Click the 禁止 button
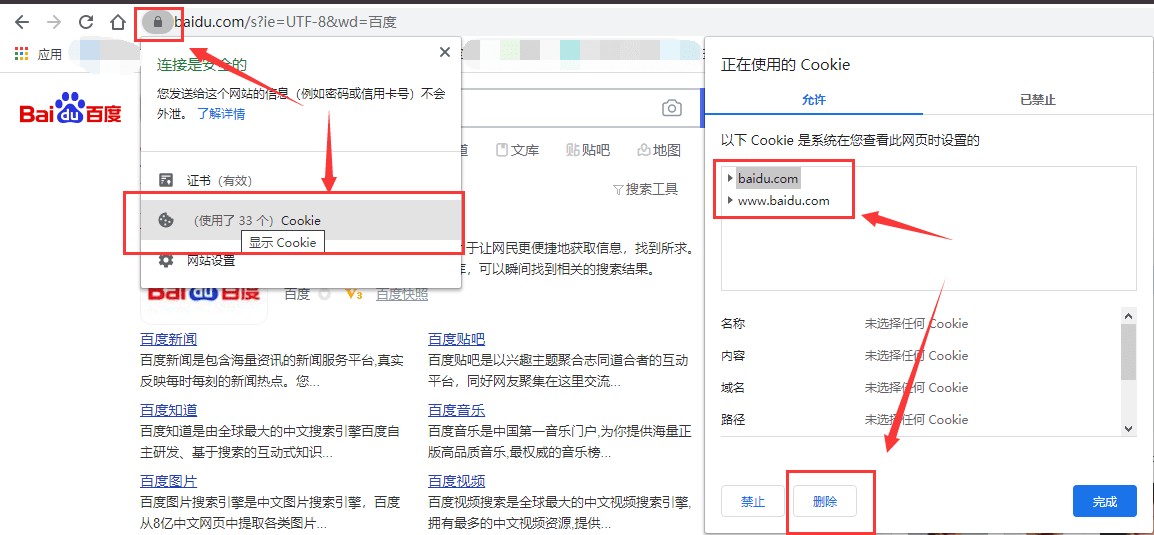This screenshot has width=1154, height=535. tap(753, 502)
